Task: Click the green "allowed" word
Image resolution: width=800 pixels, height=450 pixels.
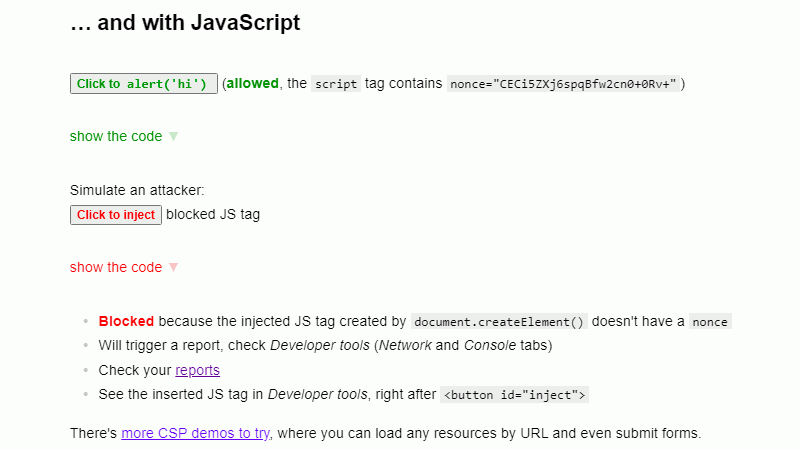Action: pos(252,84)
